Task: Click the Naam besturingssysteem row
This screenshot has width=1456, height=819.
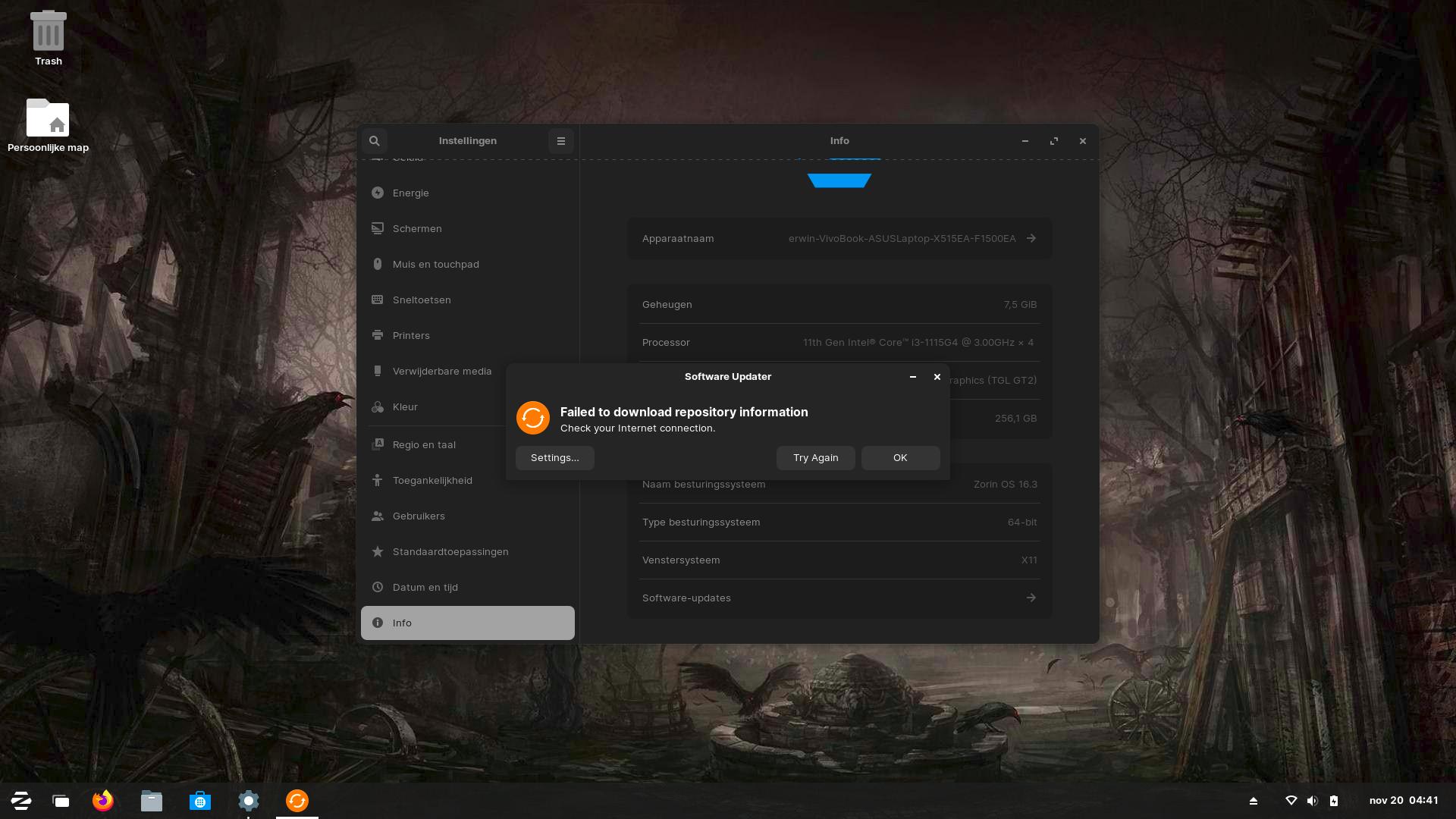Action: point(839,485)
